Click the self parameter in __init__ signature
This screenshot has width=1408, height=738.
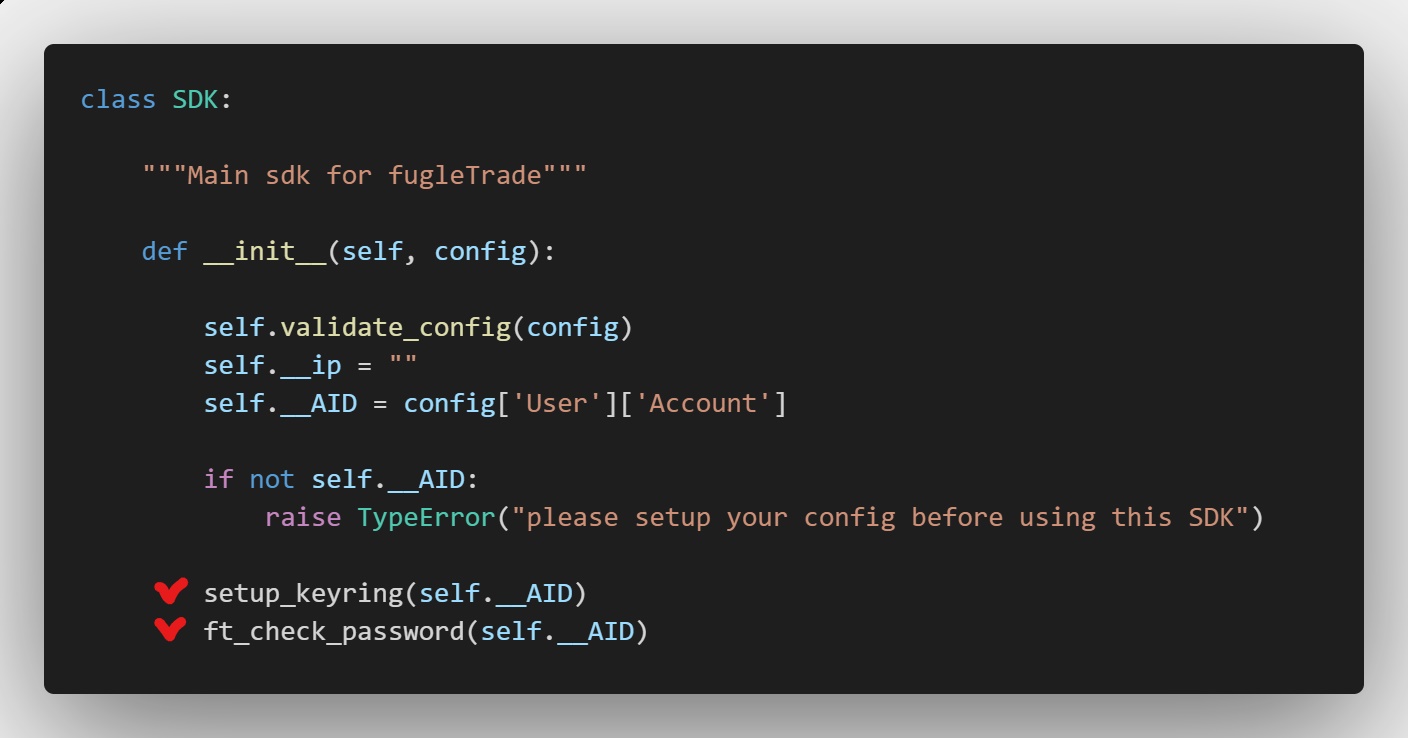click(372, 251)
